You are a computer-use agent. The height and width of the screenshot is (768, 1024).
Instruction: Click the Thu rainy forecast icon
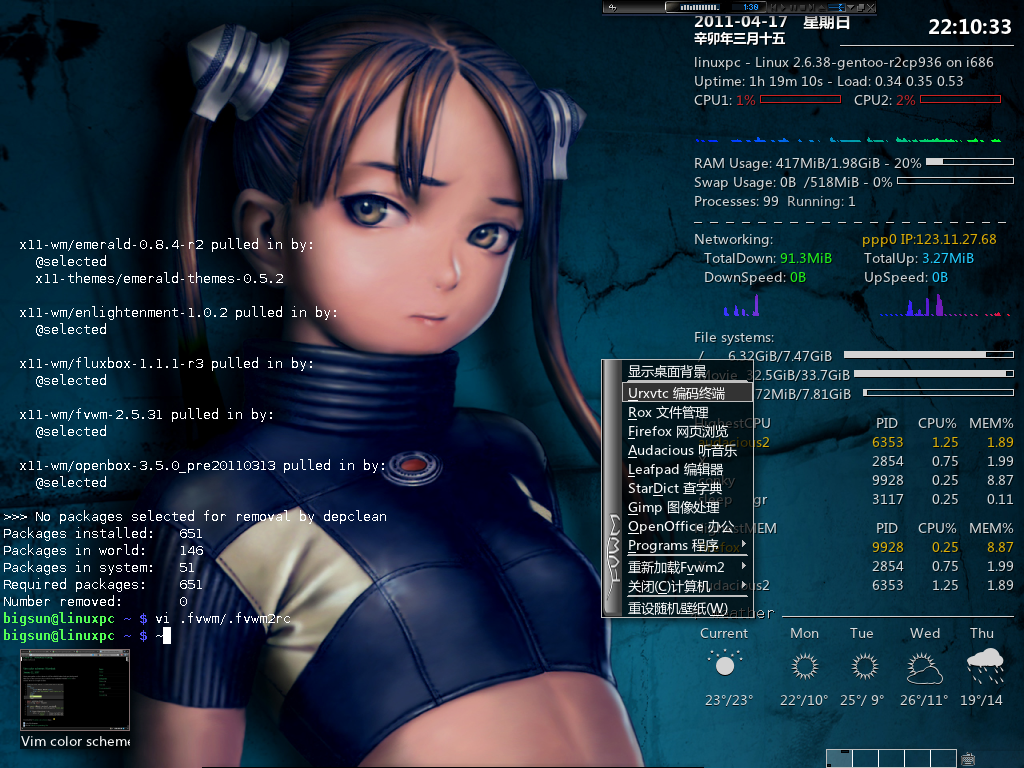[985, 665]
